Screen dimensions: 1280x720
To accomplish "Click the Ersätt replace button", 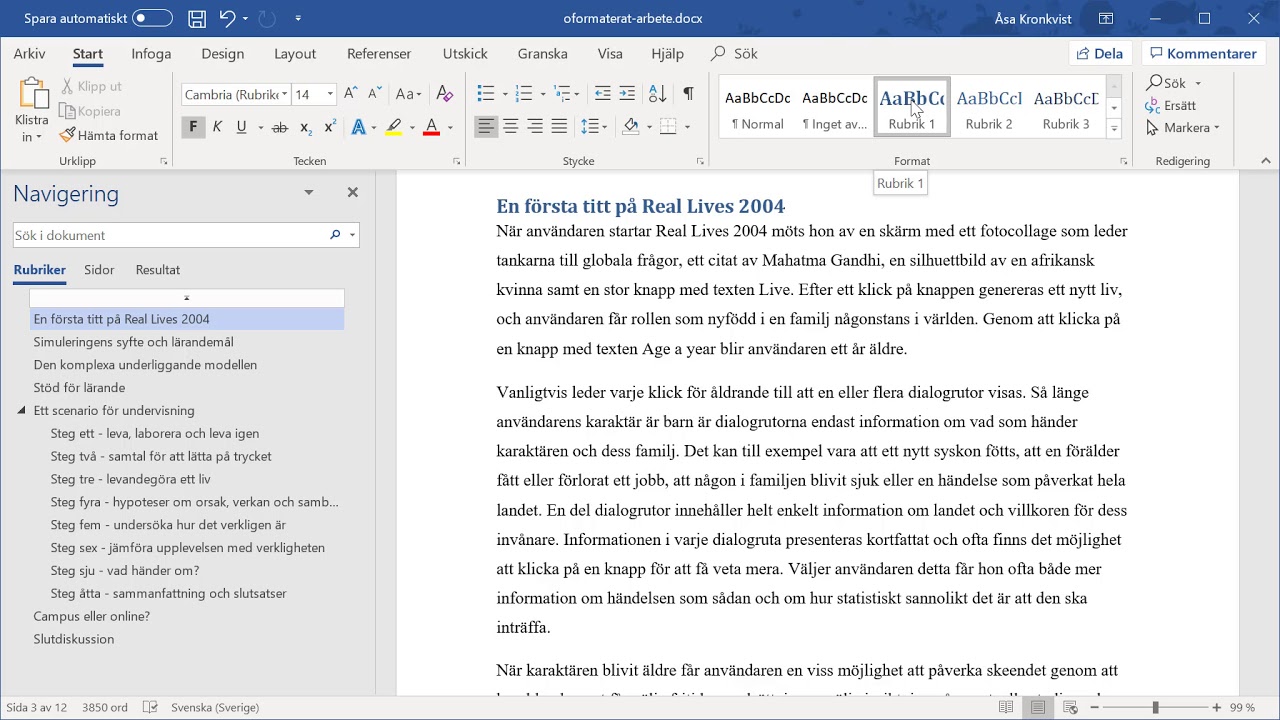I will 1171,105.
